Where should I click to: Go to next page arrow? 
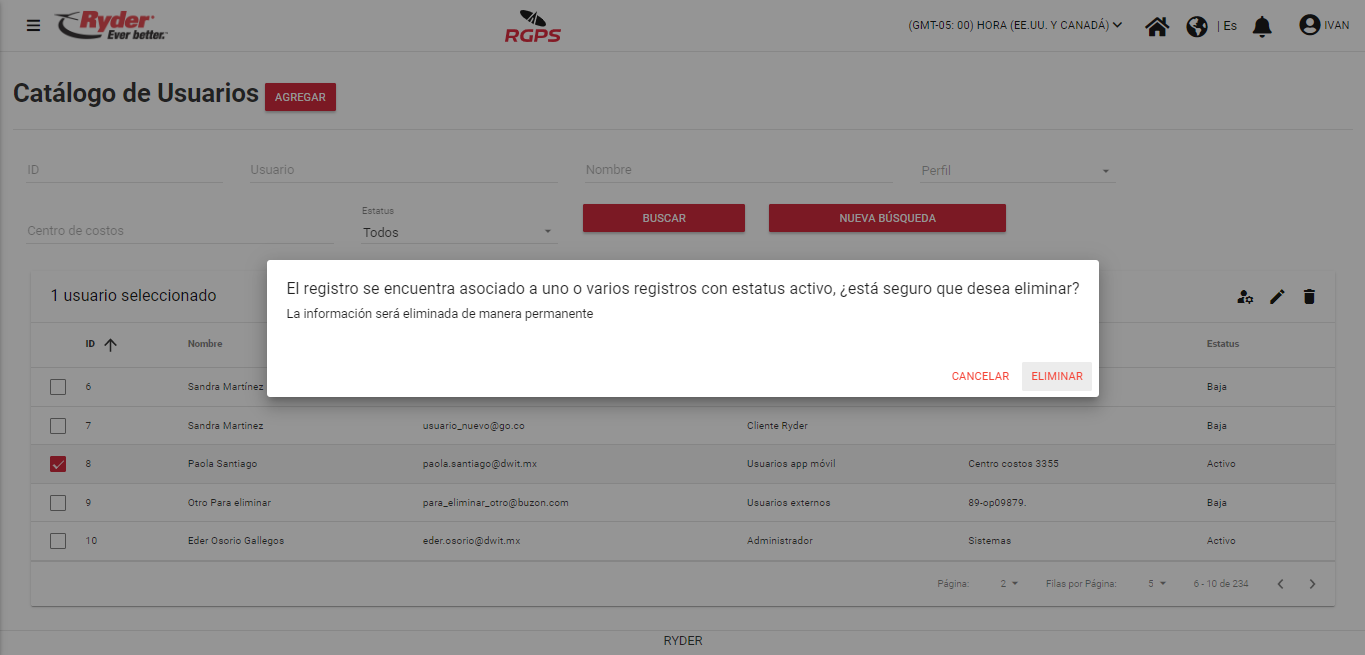click(1313, 584)
